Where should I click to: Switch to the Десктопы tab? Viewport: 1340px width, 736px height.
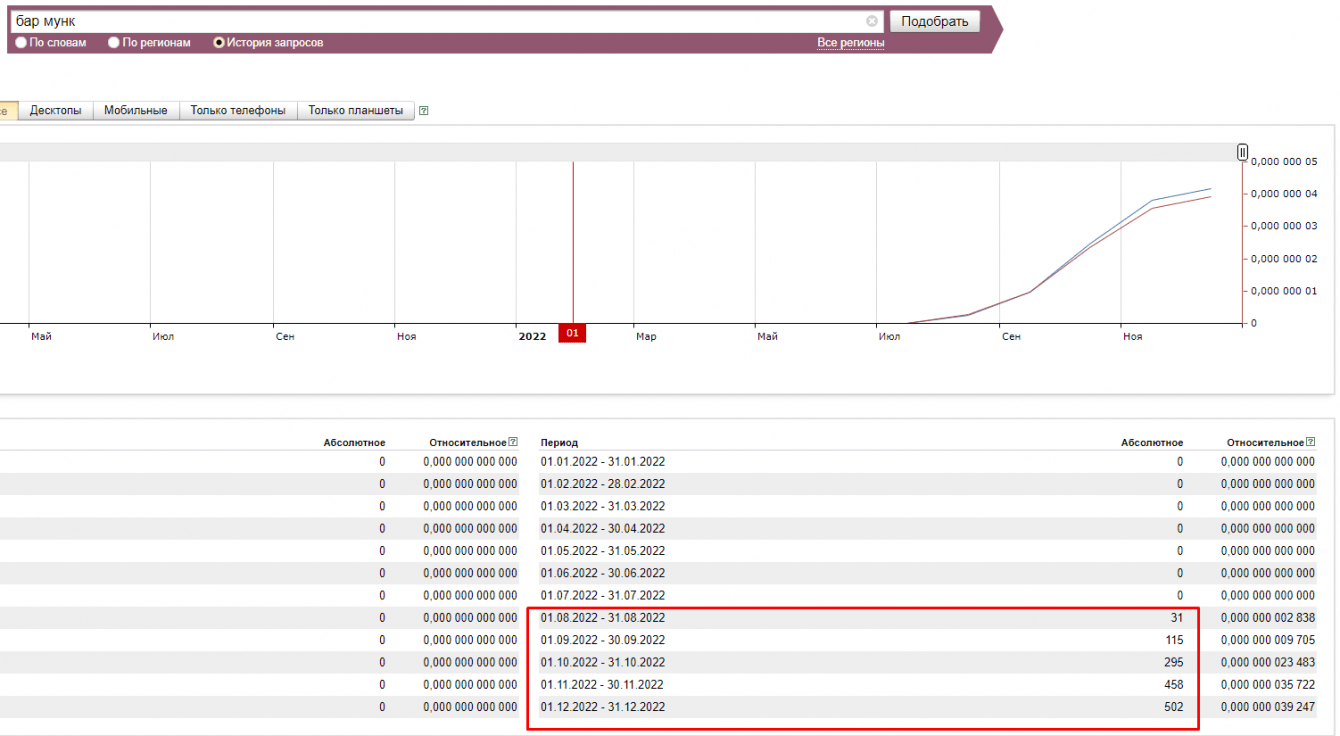(56, 111)
